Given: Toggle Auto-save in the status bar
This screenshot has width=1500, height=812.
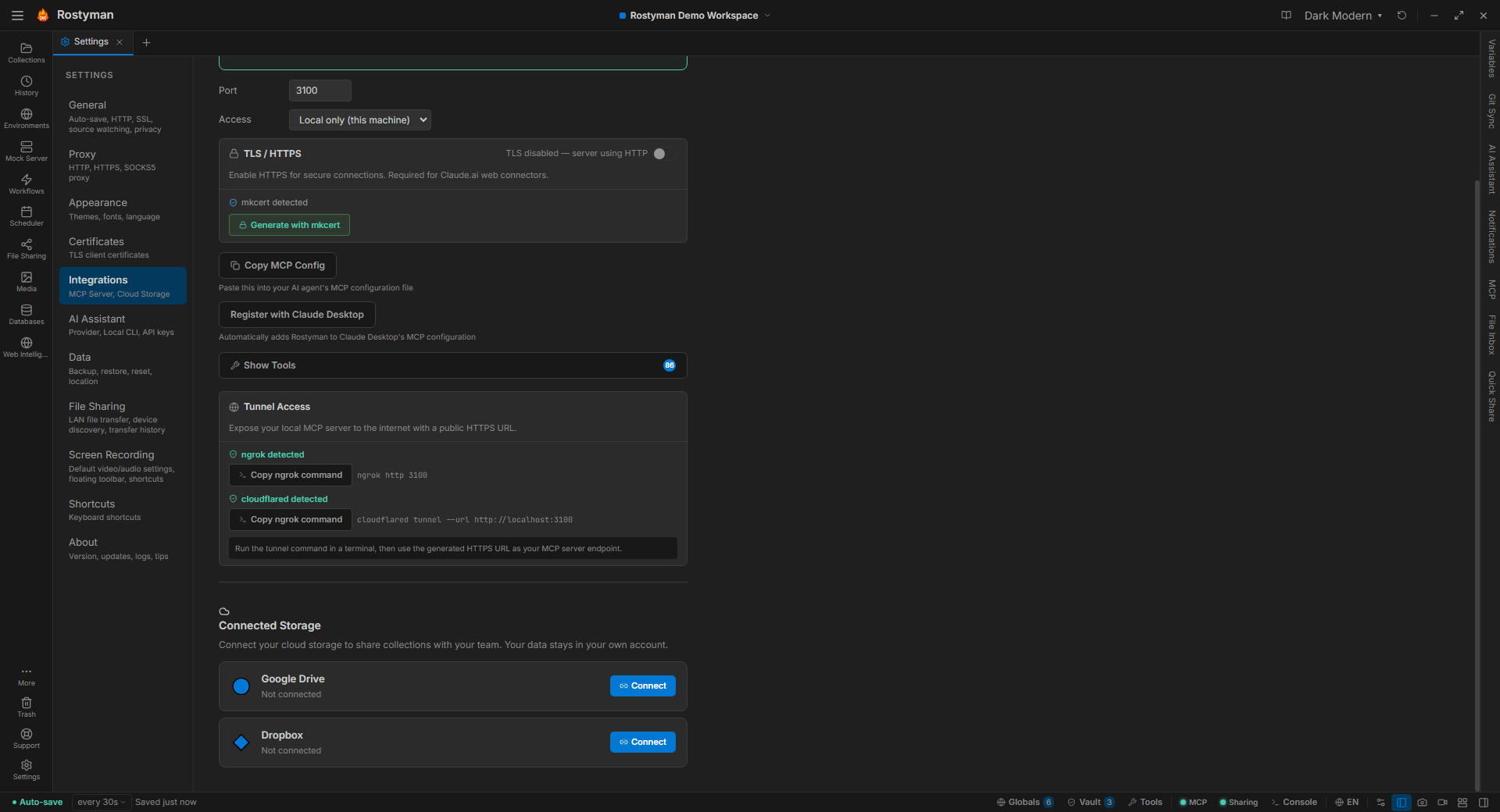Looking at the screenshot, I should 37,802.
